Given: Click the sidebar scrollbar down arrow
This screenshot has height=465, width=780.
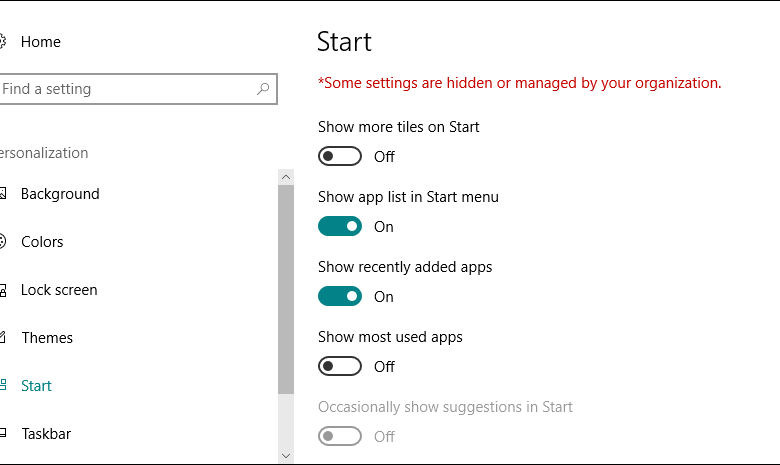Looking at the screenshot, I should [286, 455].
